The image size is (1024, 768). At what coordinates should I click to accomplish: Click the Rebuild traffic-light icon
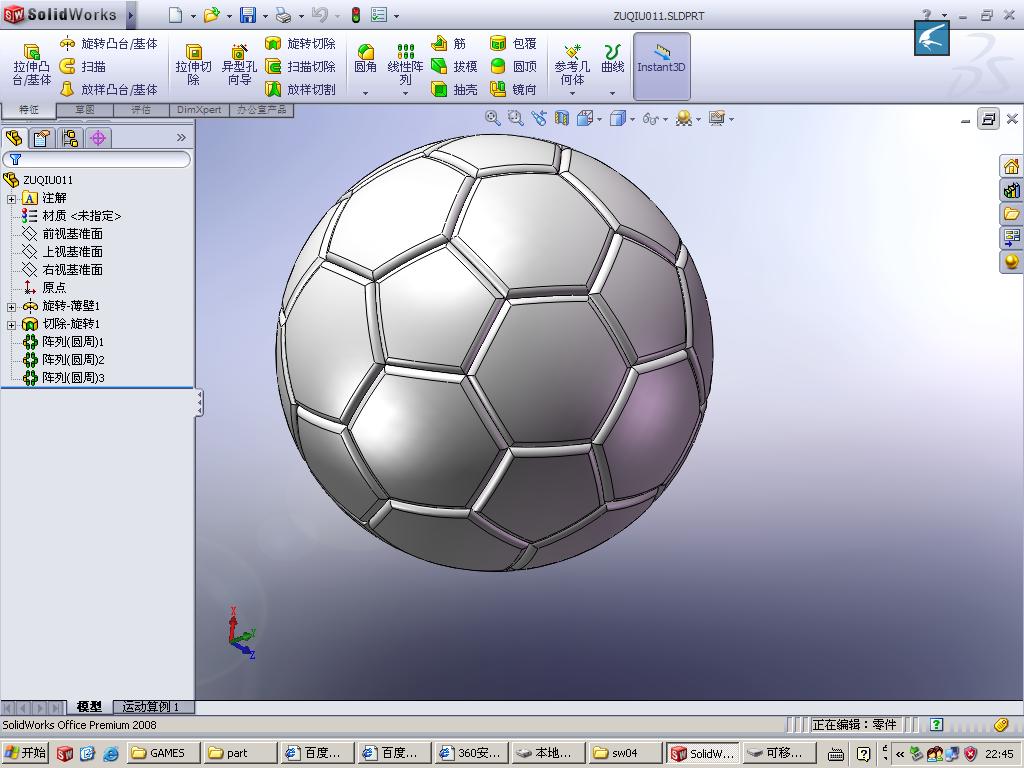click(356, 15)
